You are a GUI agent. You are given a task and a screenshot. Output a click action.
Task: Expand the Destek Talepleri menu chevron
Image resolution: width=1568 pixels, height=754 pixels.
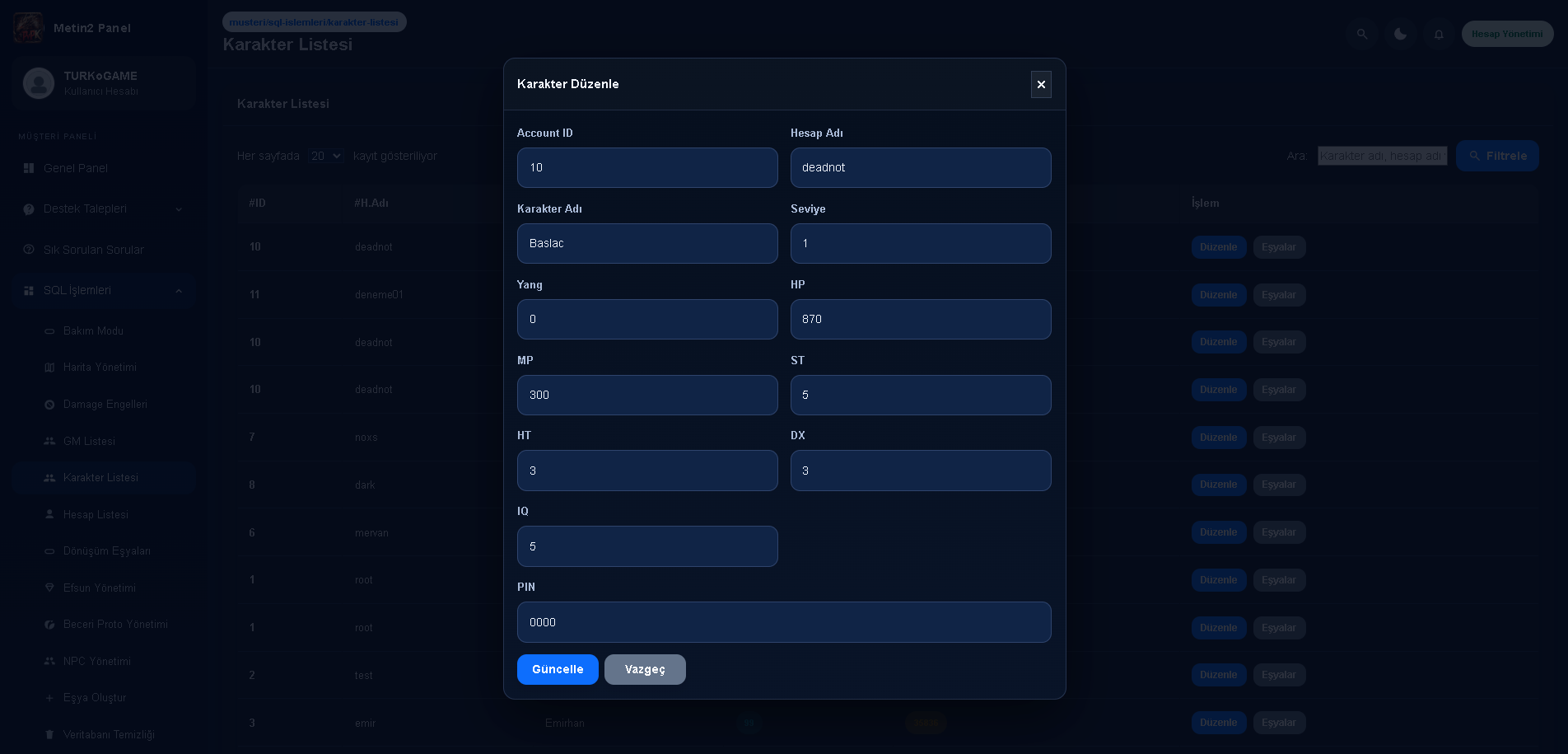[x=179, y=209]
